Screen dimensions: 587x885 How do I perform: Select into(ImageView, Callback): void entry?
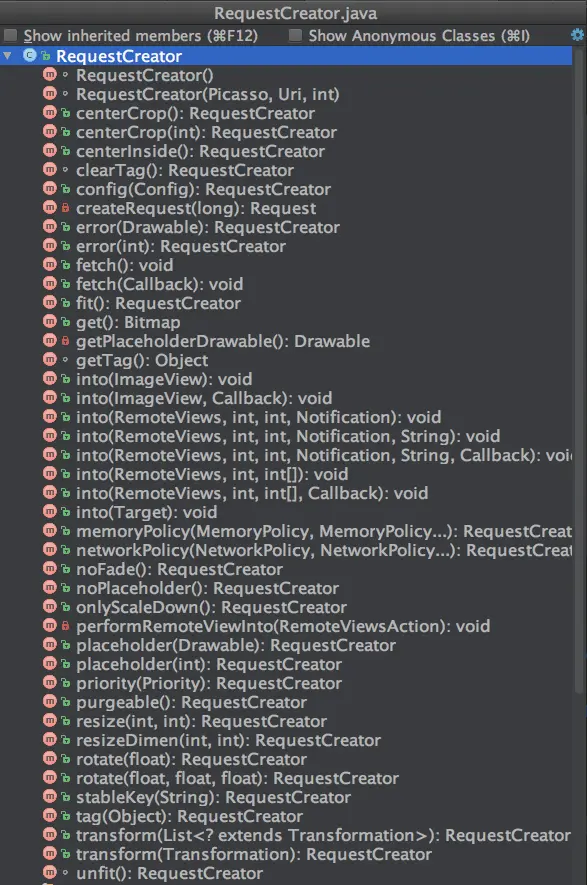point(204,398)
